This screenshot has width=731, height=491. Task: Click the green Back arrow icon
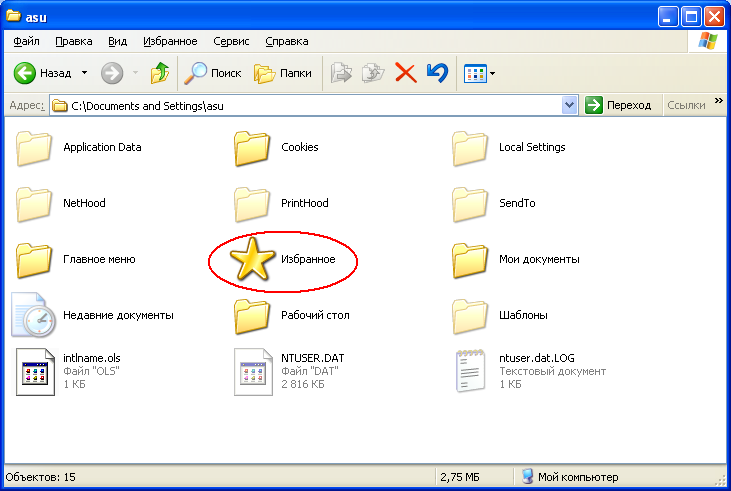pyautogui.click(x=25, y=73)
